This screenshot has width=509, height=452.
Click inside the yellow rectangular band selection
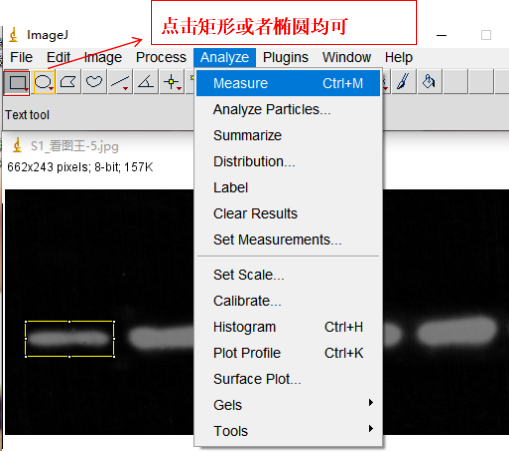(x=70, y=339)
